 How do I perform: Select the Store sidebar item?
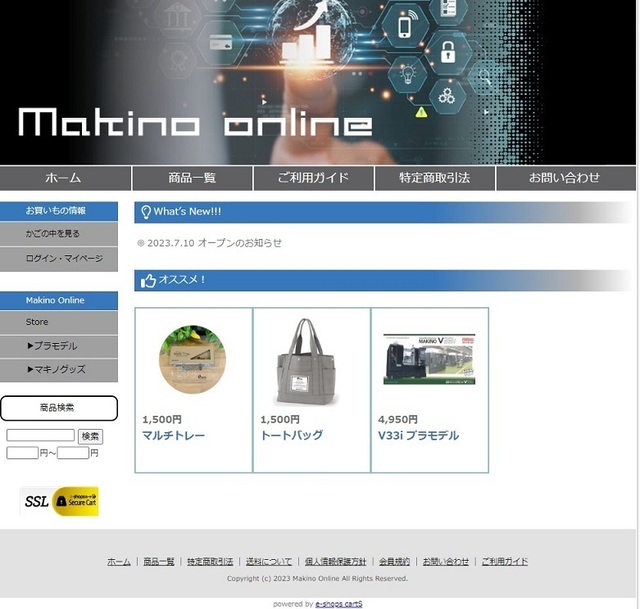(x=59, y=322)
